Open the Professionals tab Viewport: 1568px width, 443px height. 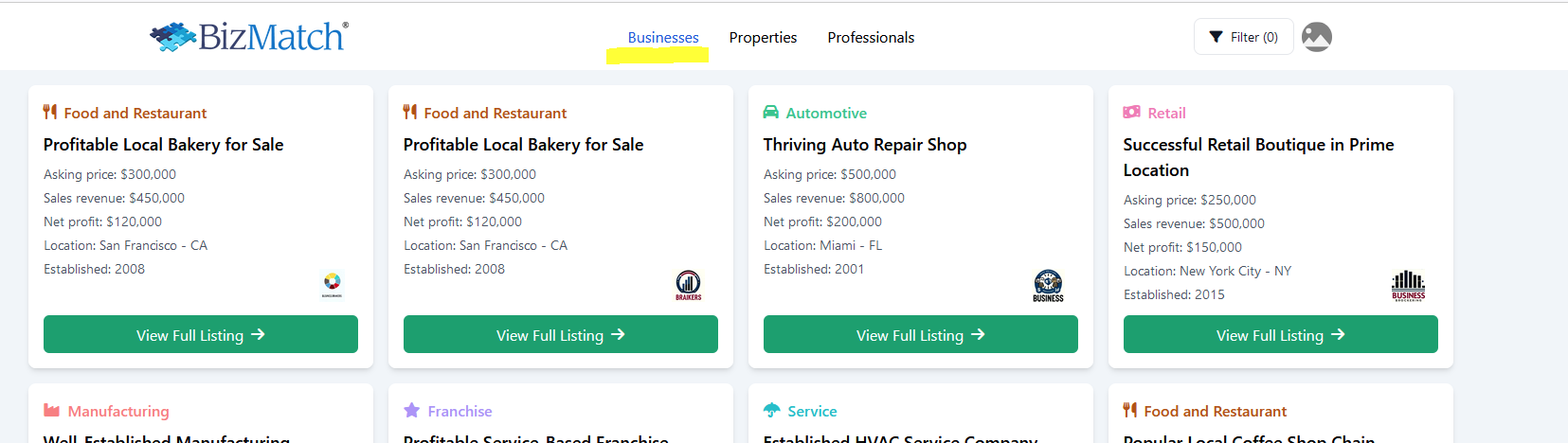(871, 38)
